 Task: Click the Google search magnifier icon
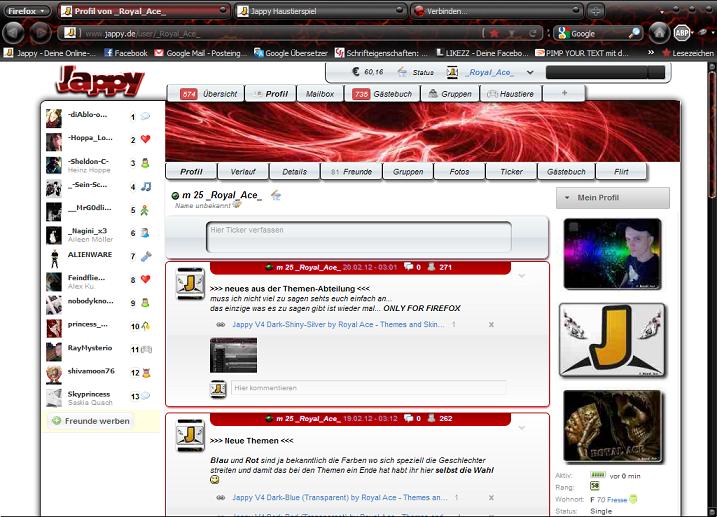coord(634,33)
